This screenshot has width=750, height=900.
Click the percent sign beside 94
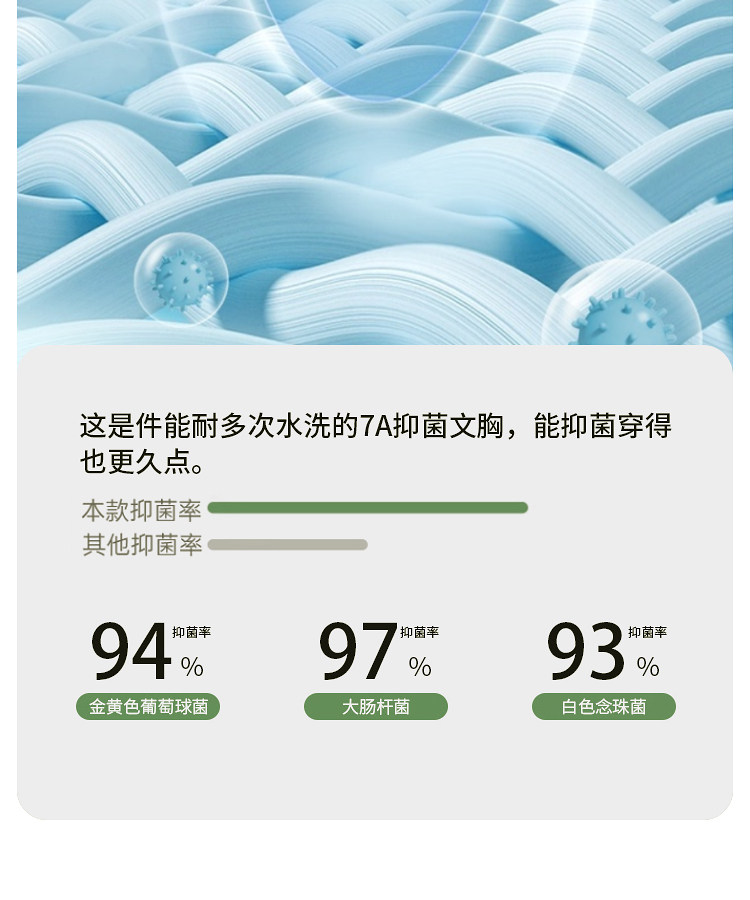[192, 667]
